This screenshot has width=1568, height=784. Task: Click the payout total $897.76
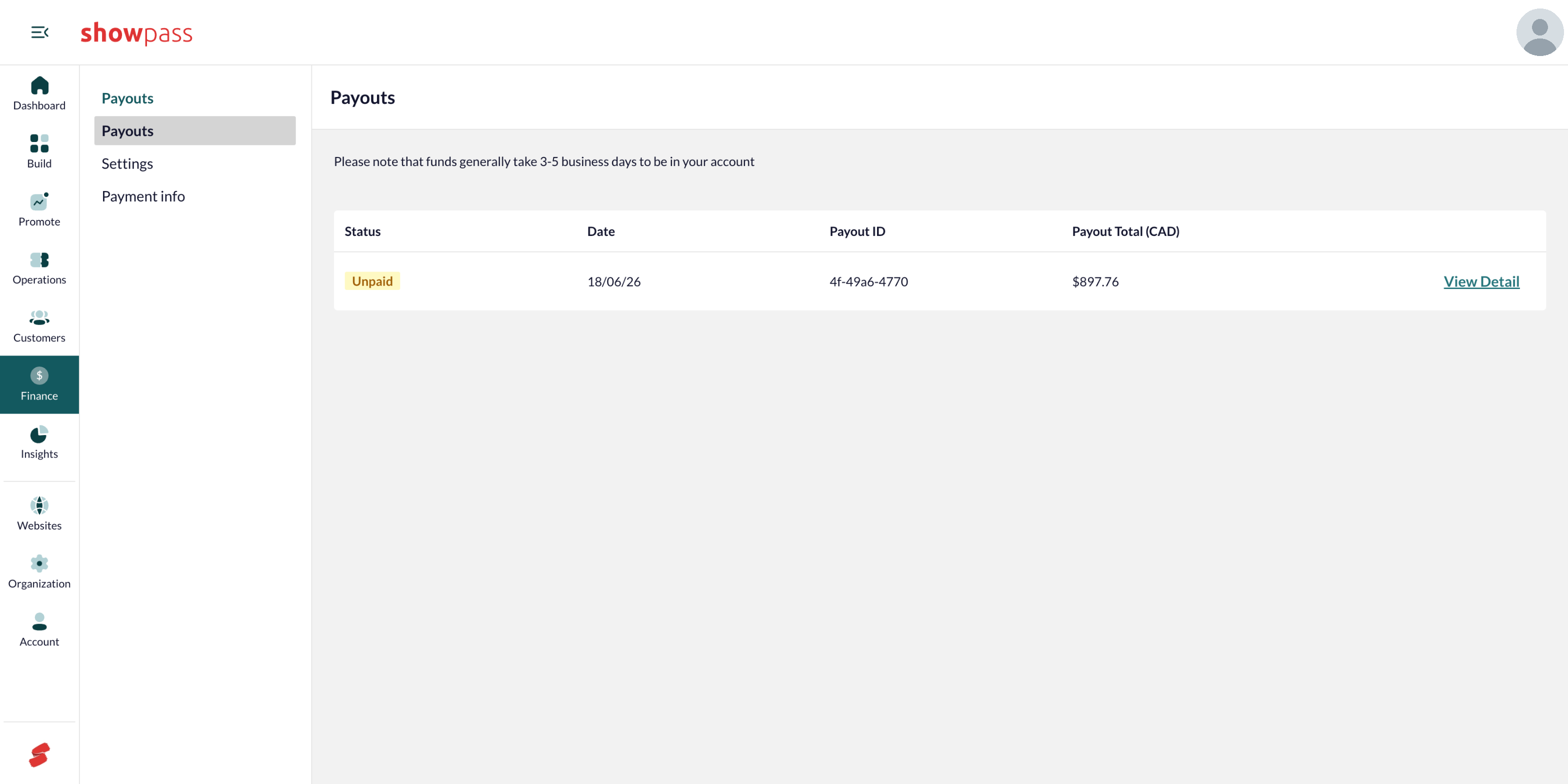click(x=1095, y=281)
